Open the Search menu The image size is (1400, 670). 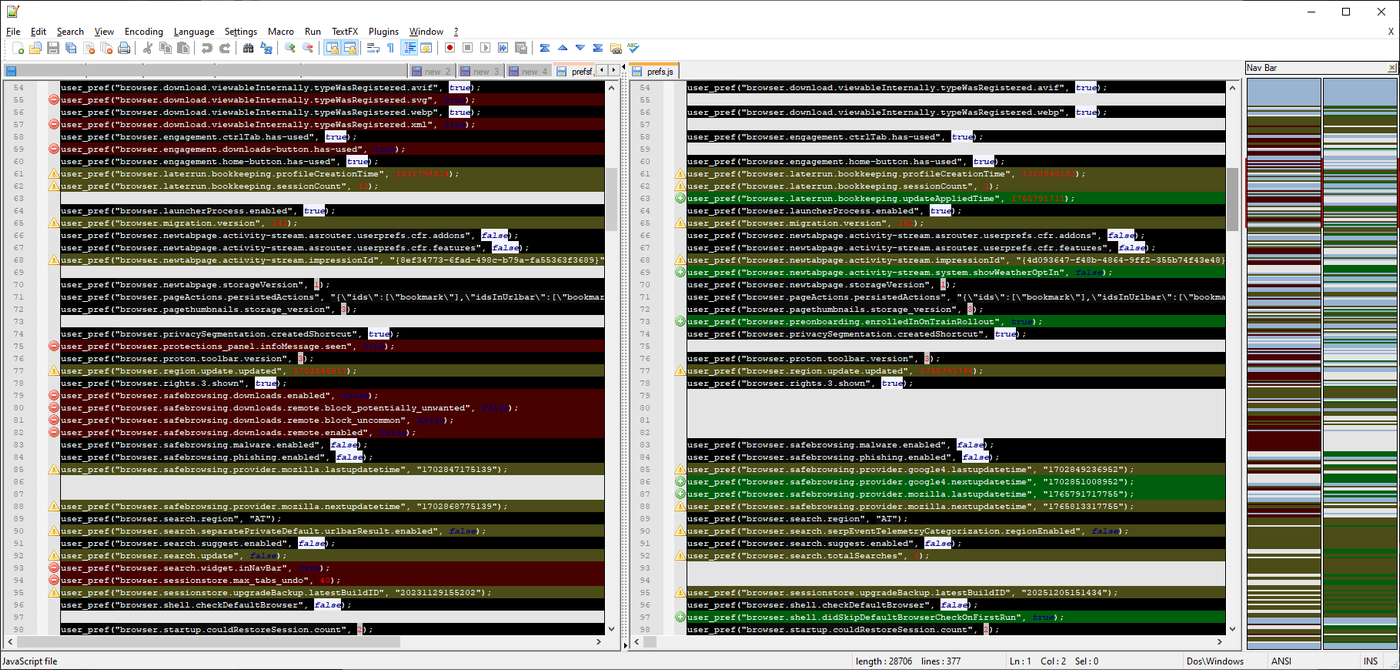(70, 32)
